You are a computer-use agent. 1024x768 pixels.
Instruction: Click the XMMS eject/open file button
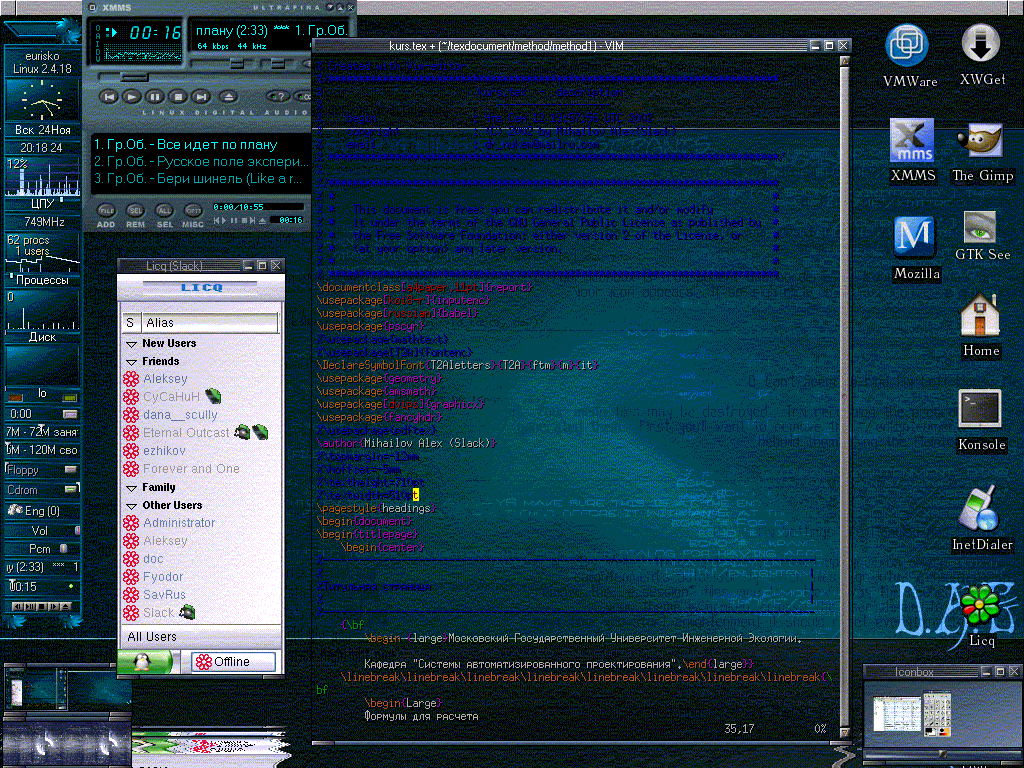click(x=228, y=97)
